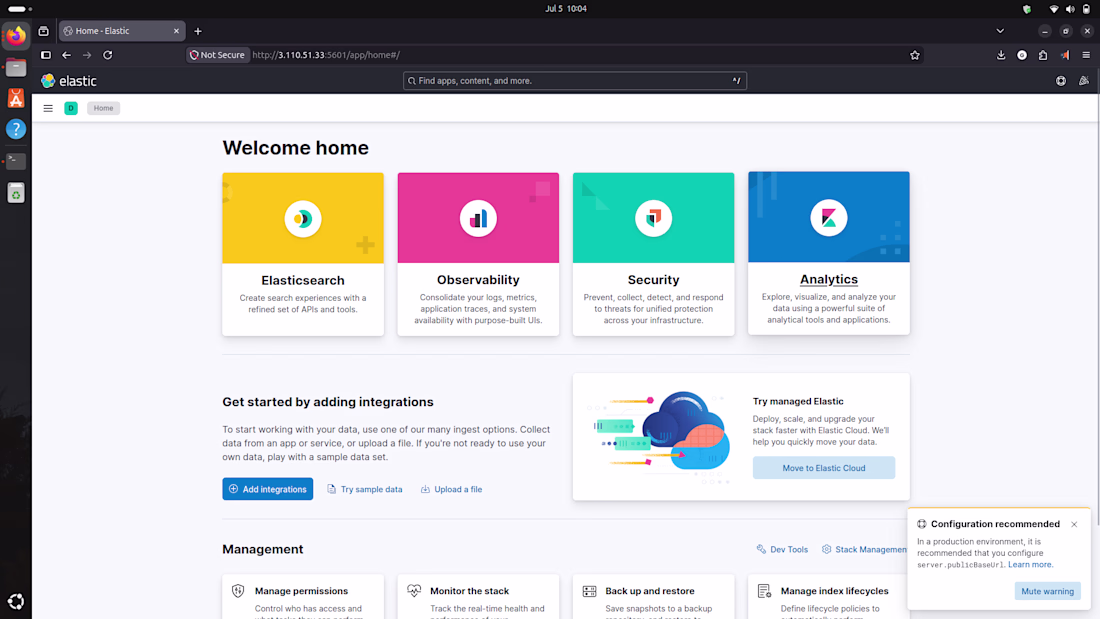Show applications via Ubuntu logo
Image resolution: width=1100 pixels, height=619 pixels.
click(x=15, y=601)
